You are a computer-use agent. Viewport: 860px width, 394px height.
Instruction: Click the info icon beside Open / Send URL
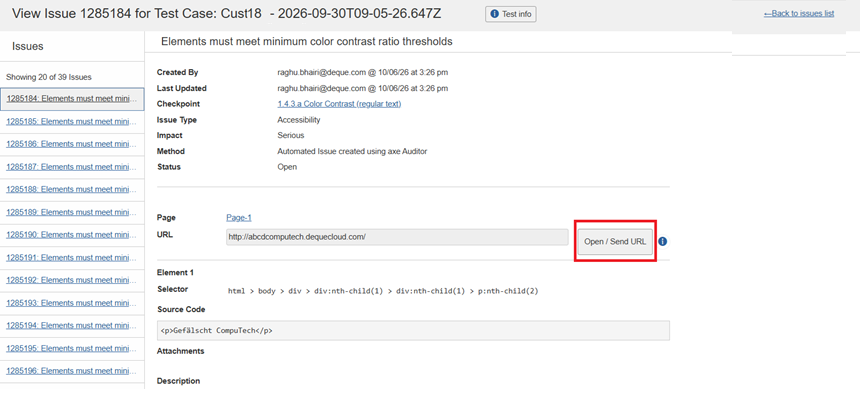pyautogui.click(x=663, y=241)
